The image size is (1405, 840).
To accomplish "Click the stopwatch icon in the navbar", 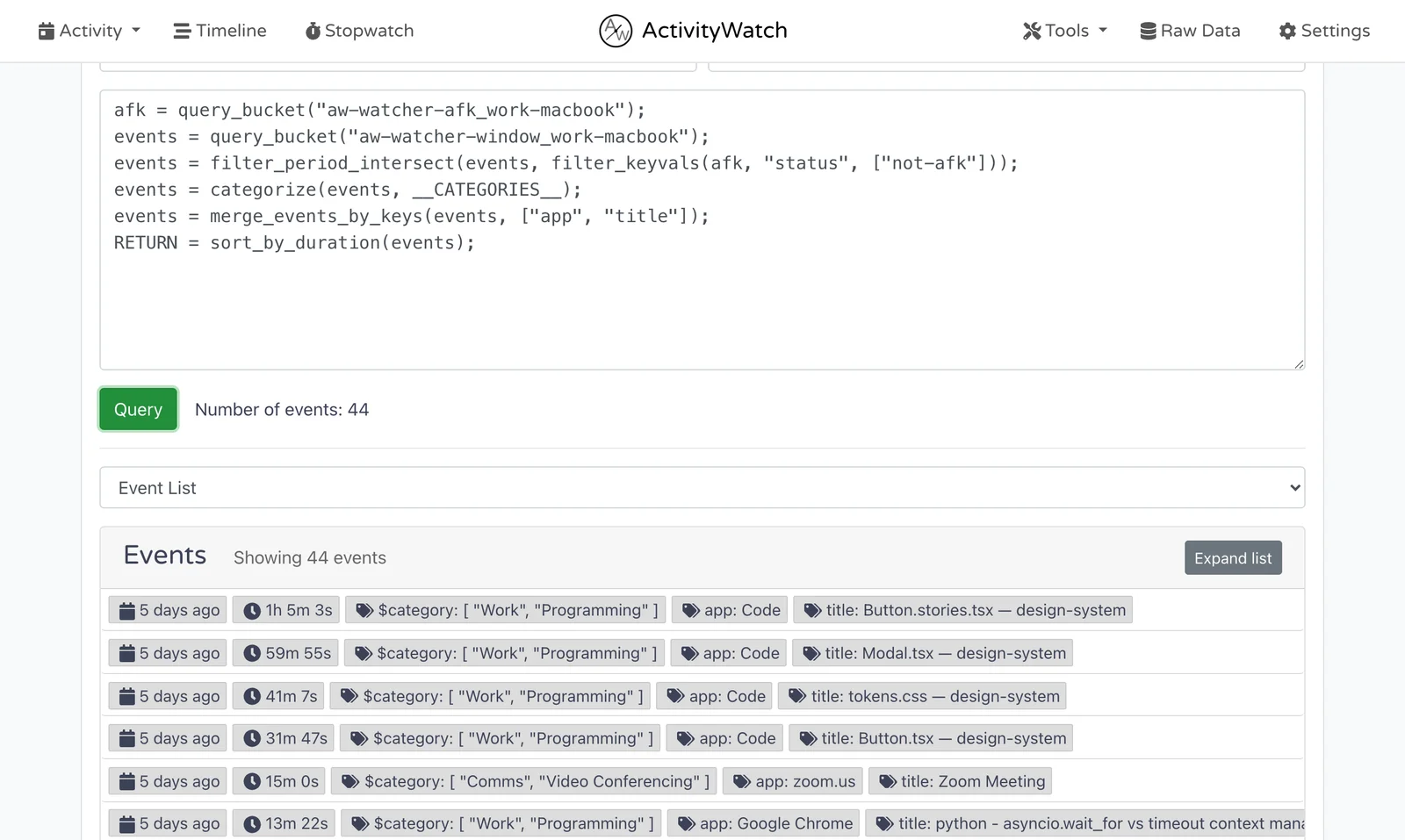I will (313, 32).
